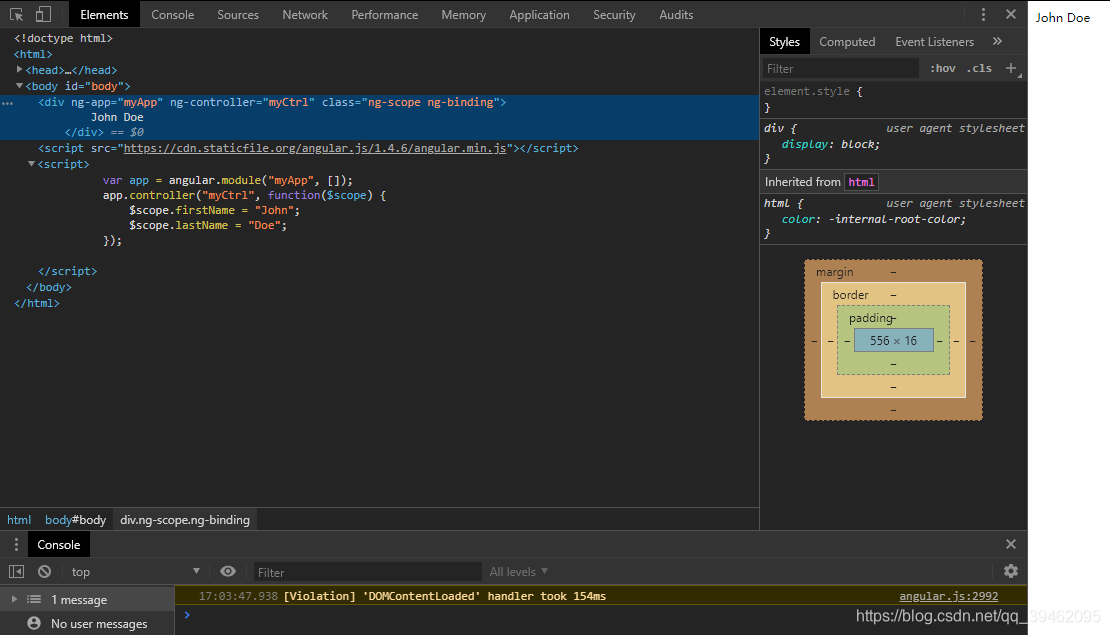Toggle the .cls element classes panel

pyautogui.click(x=980, y=68)
